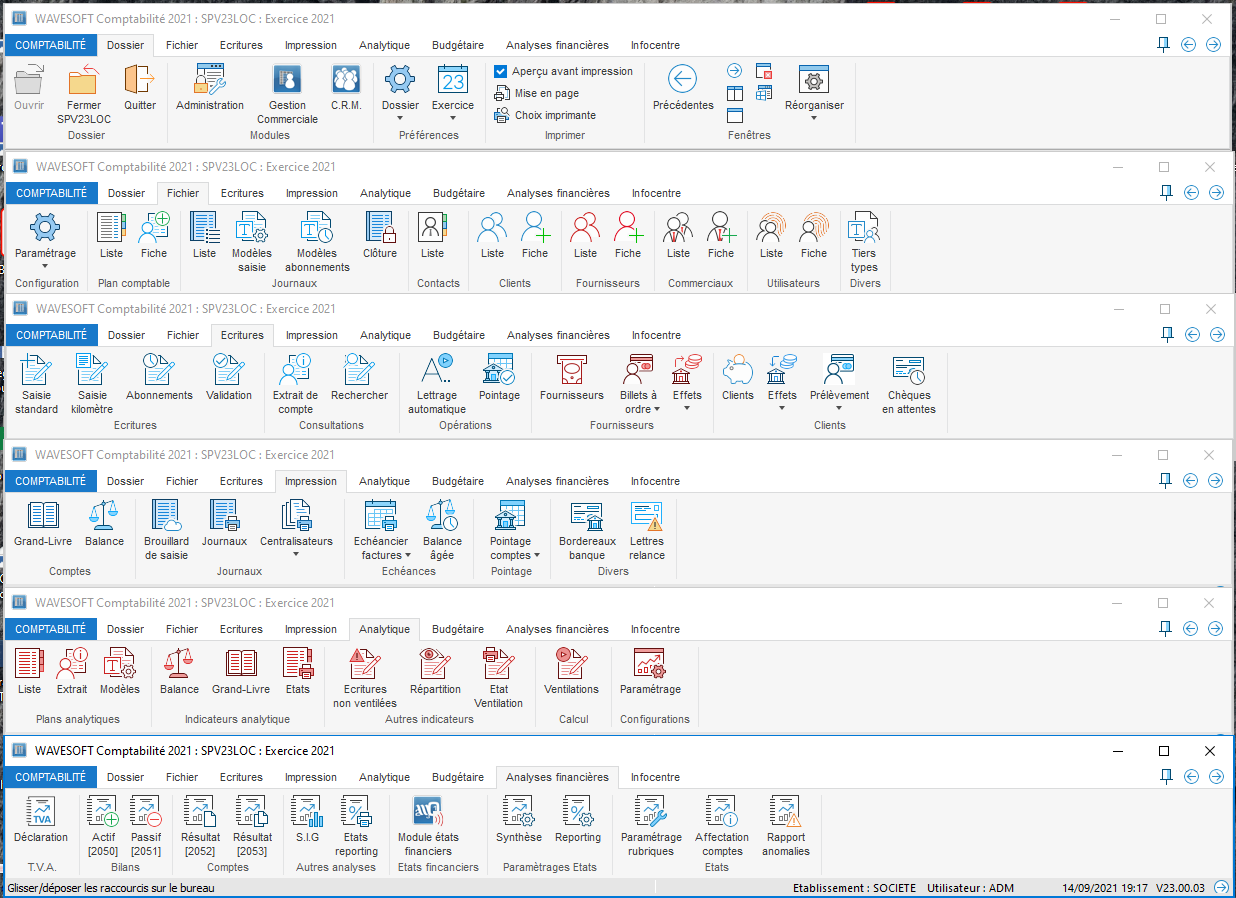Viewport: 1236px width, 898px height.
Task: Click Mise en page button
Action: point(537,93)
